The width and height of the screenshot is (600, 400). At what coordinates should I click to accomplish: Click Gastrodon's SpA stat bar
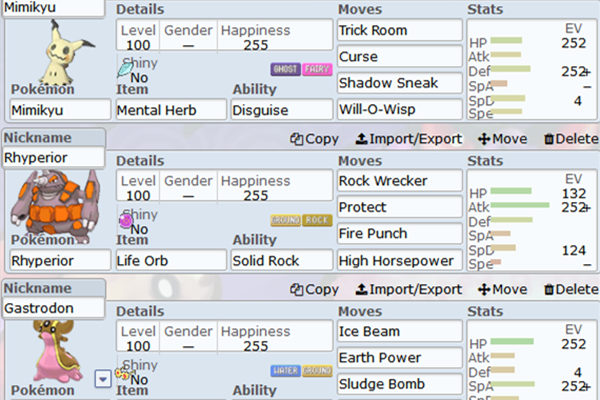(x=513, y=384)
